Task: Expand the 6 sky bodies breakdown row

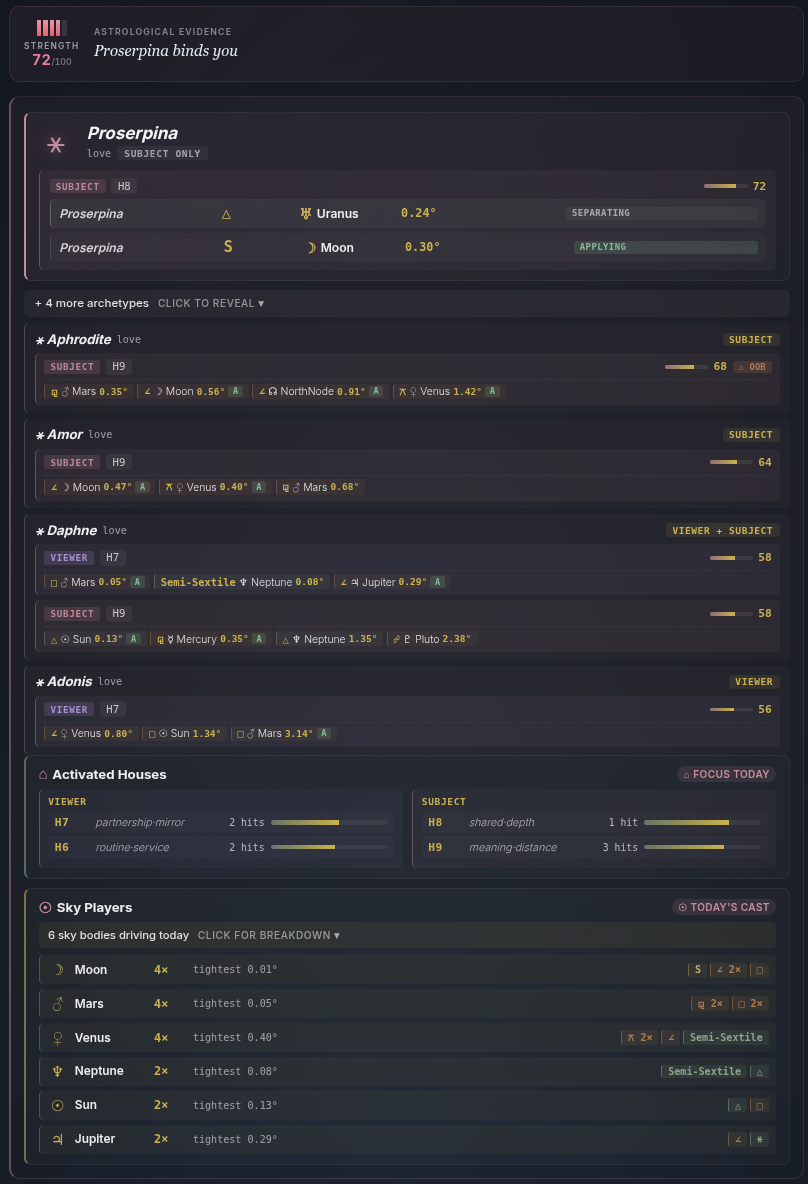Action: [407, 935]
